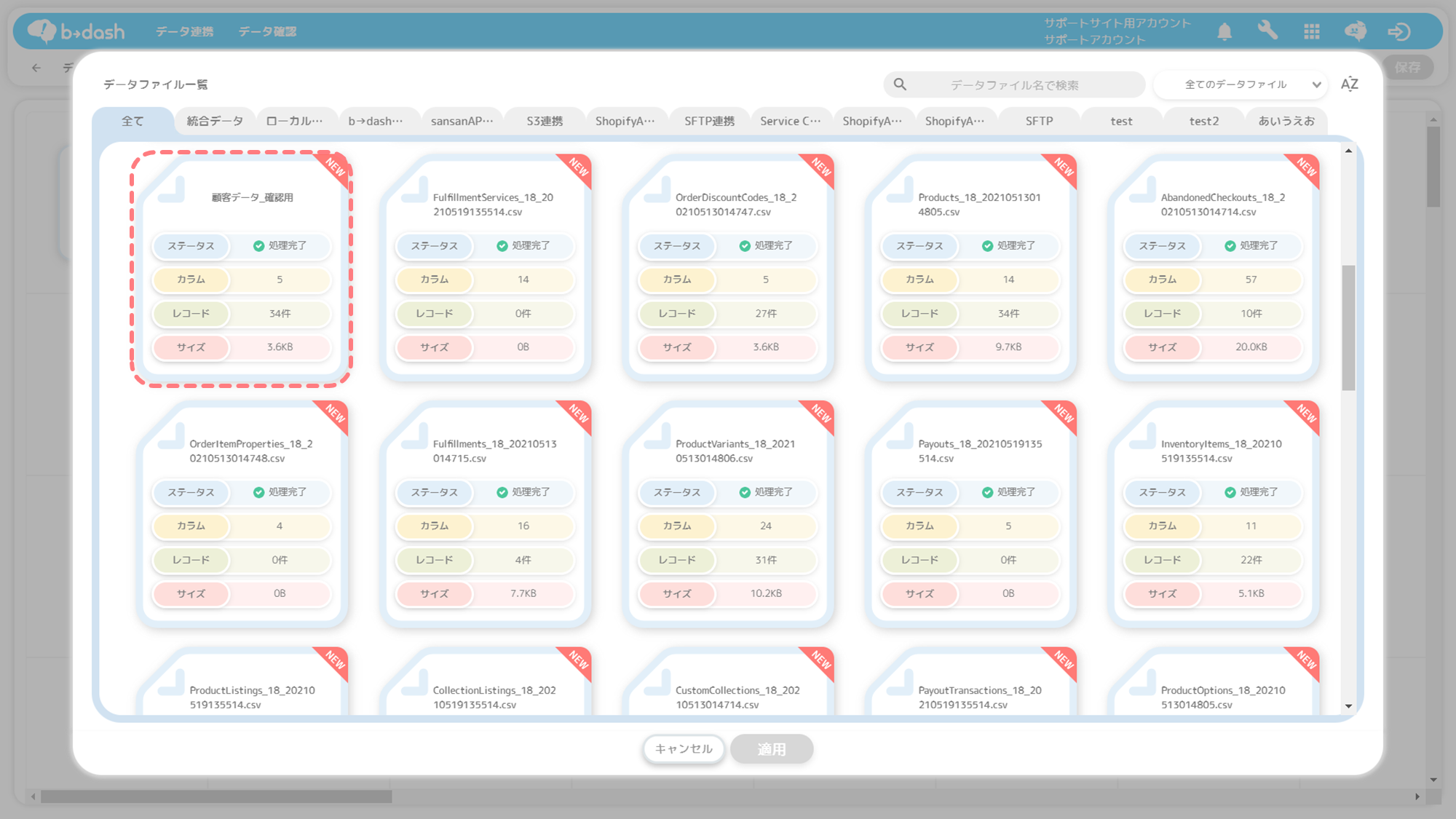Viewport: 1456px width, 819px height.
Task: Click the NEW ribbon on InventoryItems card
Action: 1305,415
